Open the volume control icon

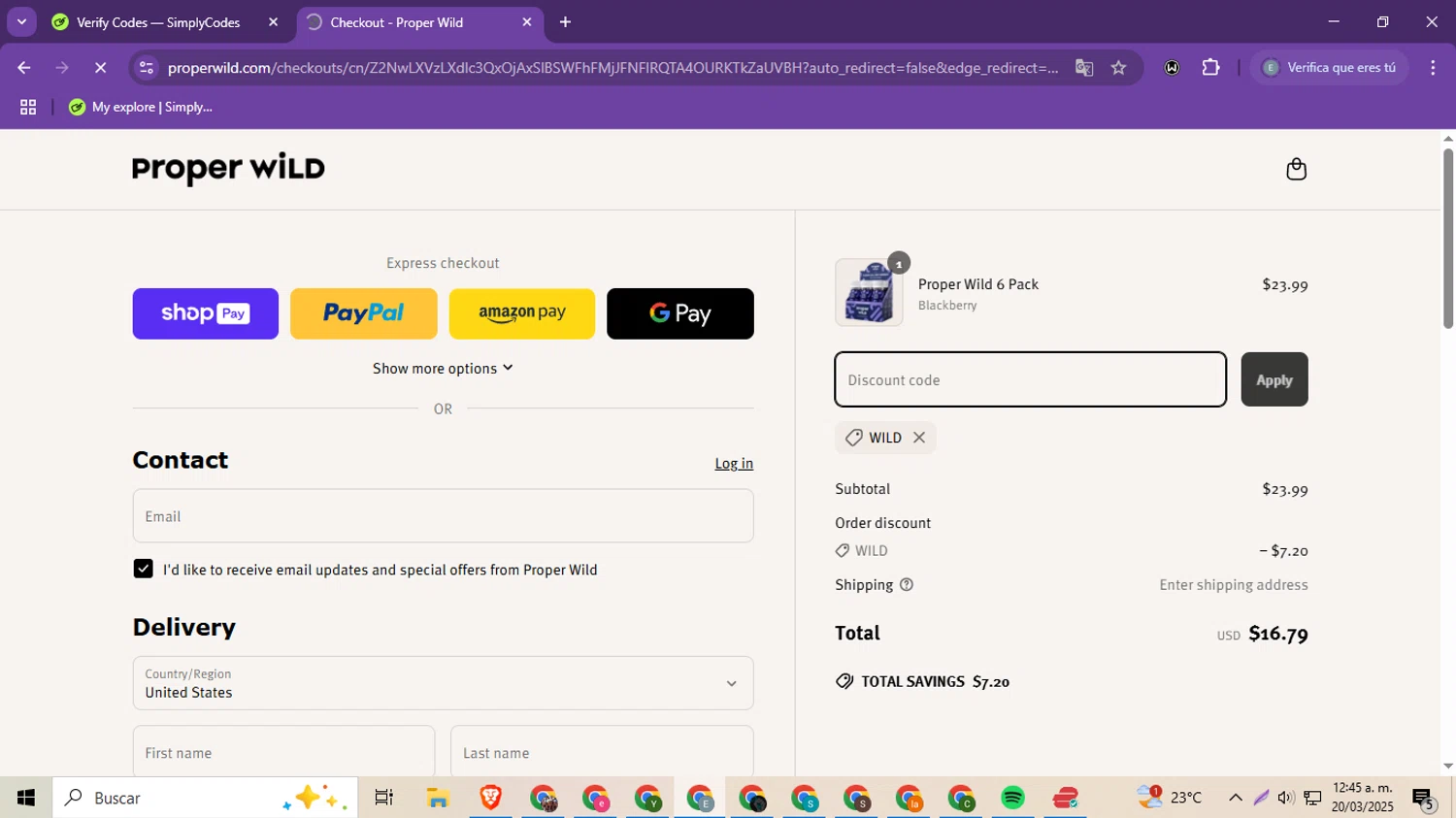click(x=1286, y=798)
